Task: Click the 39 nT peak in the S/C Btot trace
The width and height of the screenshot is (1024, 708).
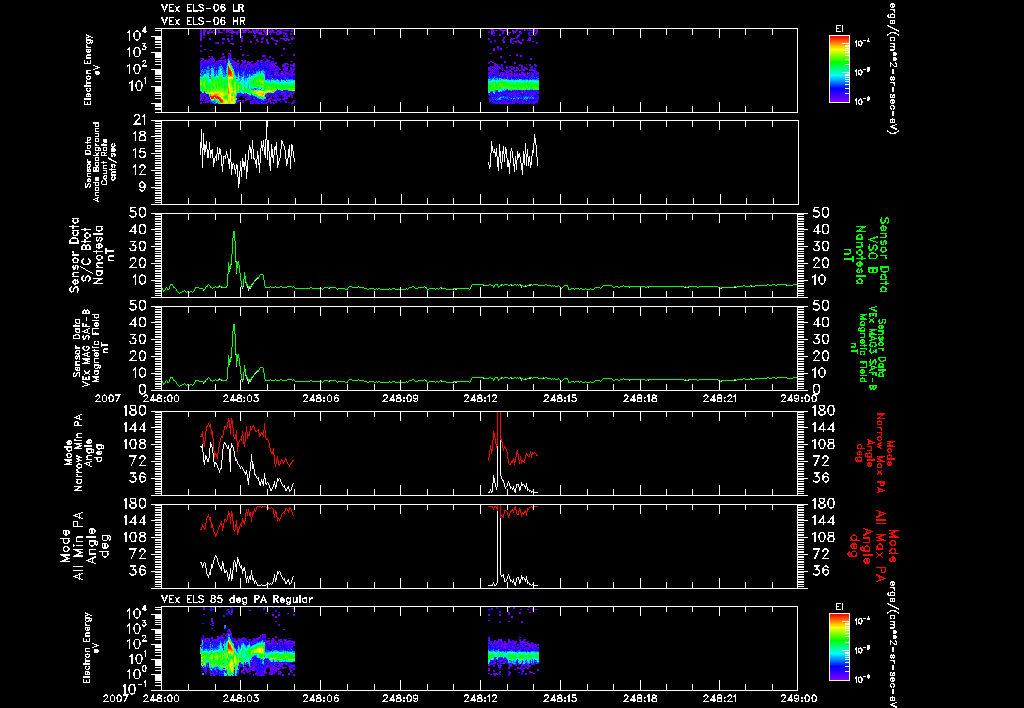Action: [234, 233]
